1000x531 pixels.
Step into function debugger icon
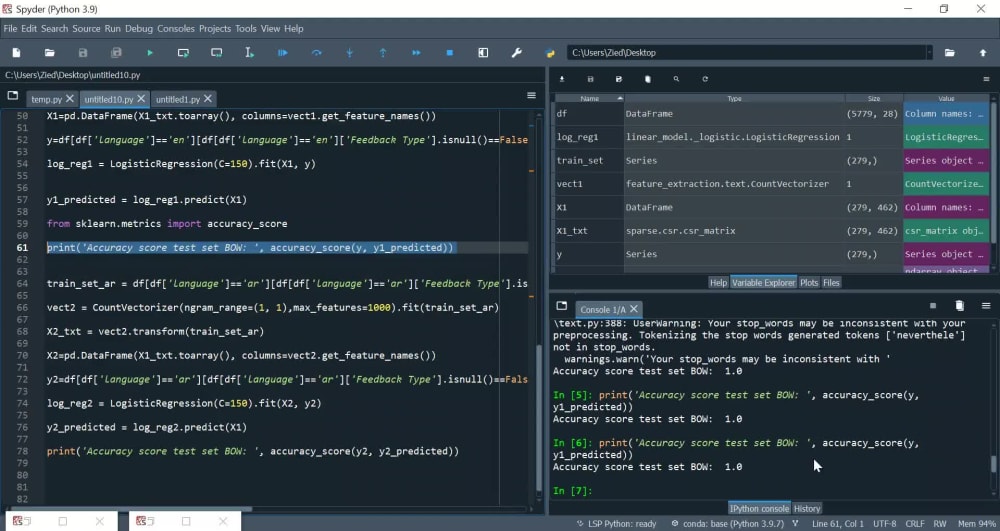(349, 53)
